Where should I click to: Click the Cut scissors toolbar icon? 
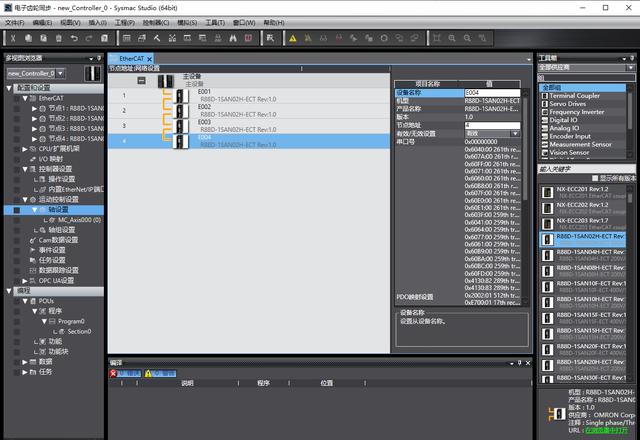click(13, 38)
